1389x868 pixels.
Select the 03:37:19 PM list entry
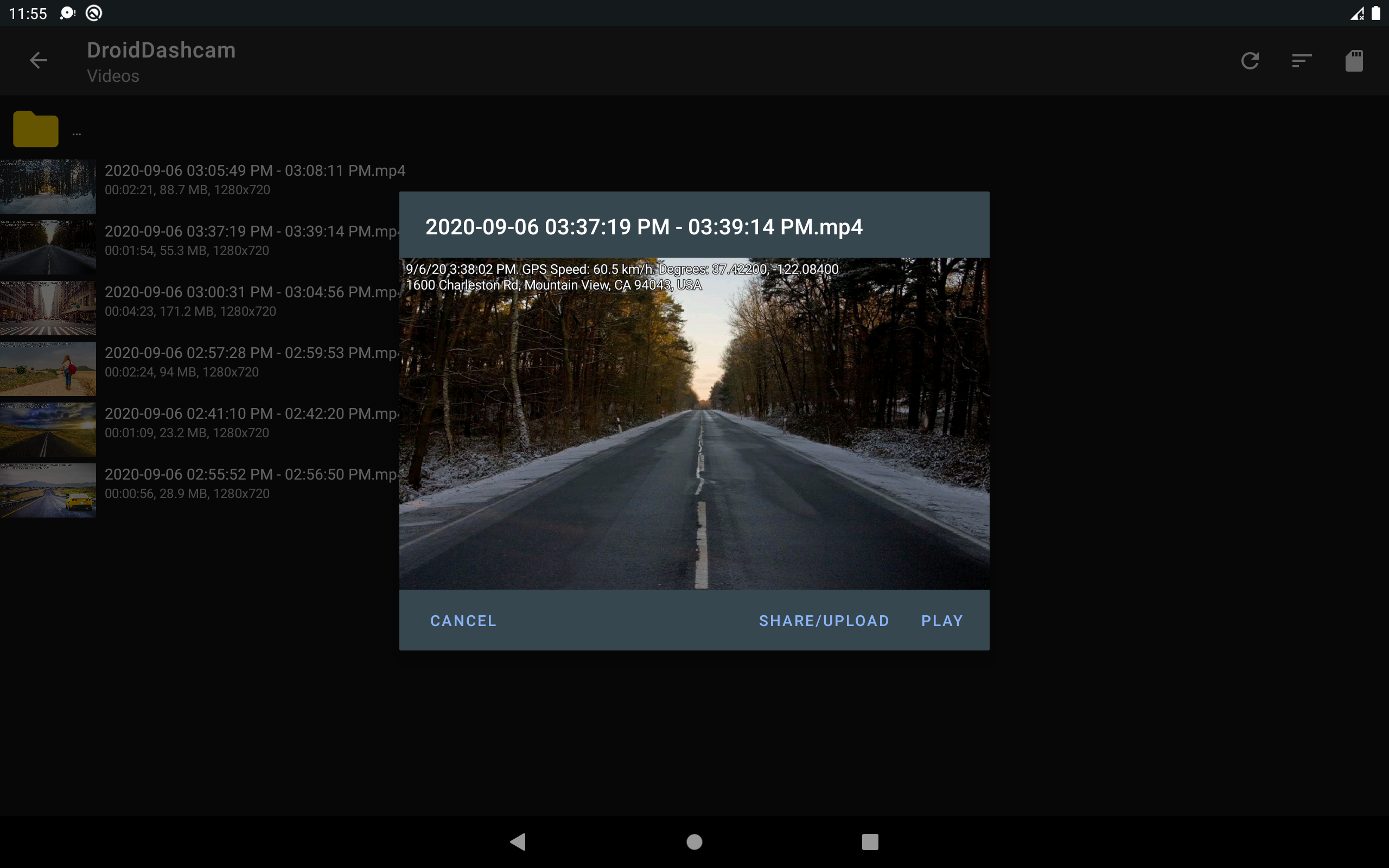[x=251, y=240]
